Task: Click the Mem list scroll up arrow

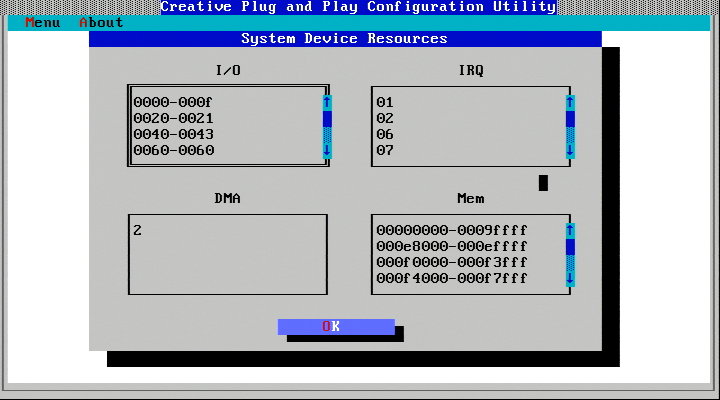Action: tap(570, 231)
